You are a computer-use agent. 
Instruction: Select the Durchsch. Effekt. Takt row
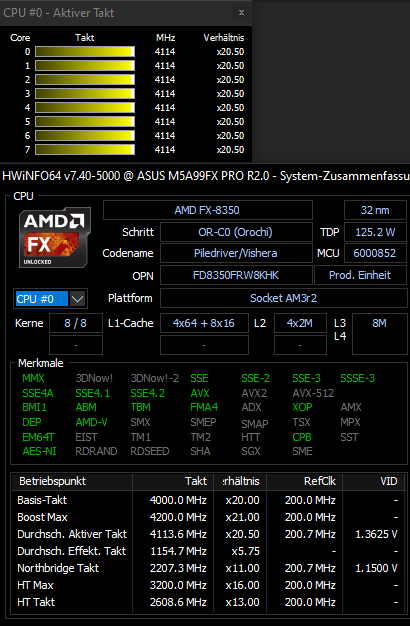coord(208,551)
